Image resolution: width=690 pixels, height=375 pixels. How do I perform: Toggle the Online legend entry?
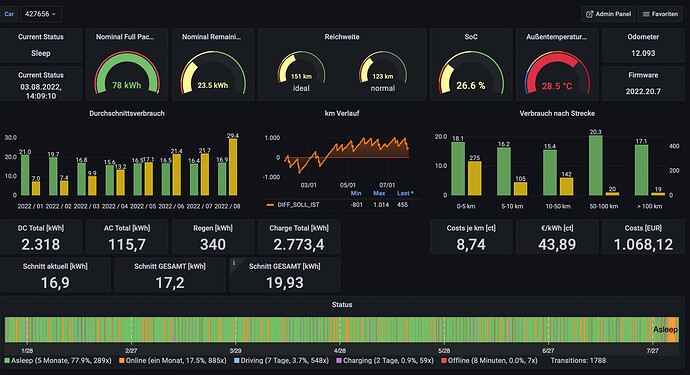173,360
